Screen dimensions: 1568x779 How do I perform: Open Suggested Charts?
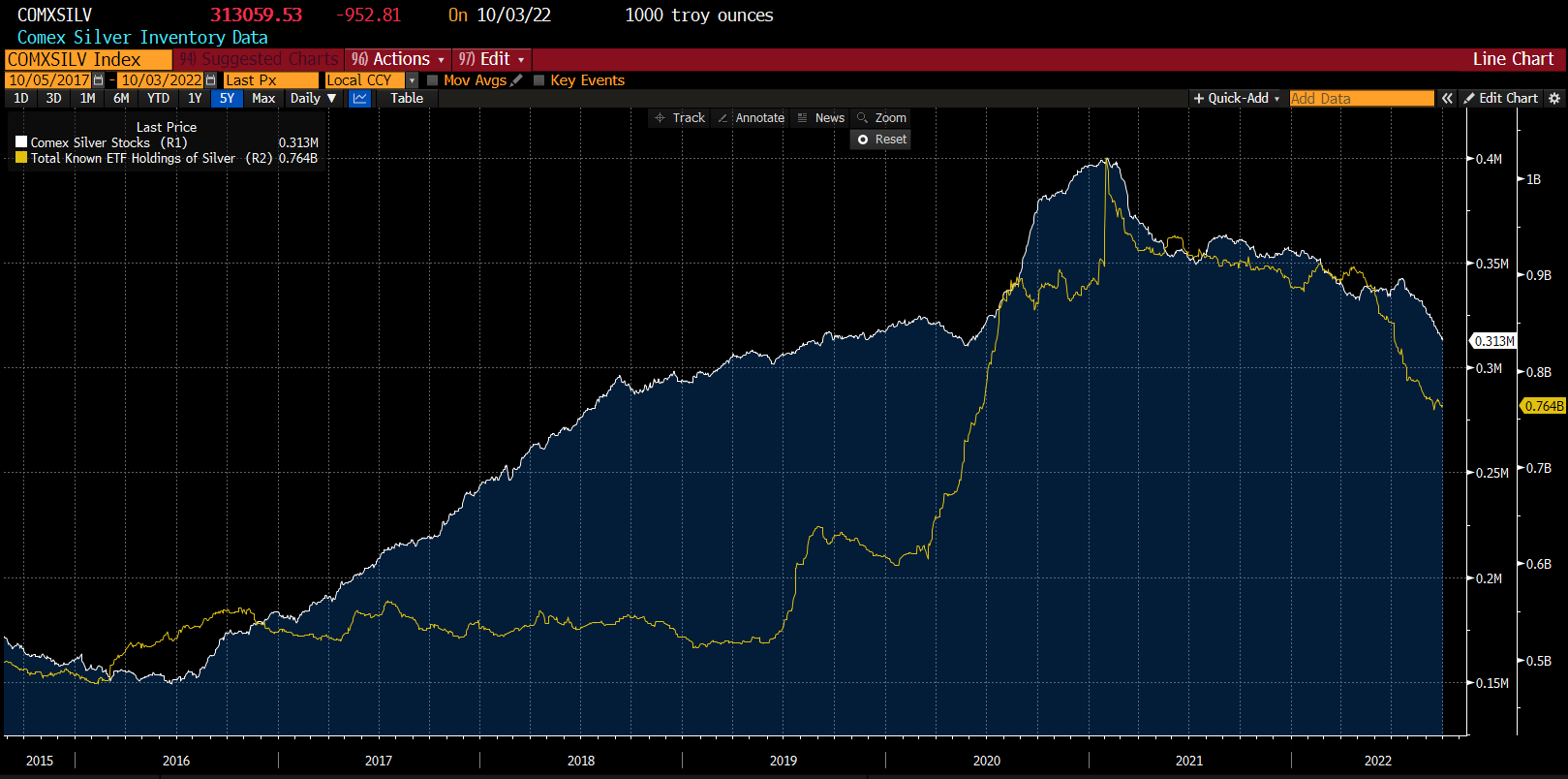(x=260, y=59)
